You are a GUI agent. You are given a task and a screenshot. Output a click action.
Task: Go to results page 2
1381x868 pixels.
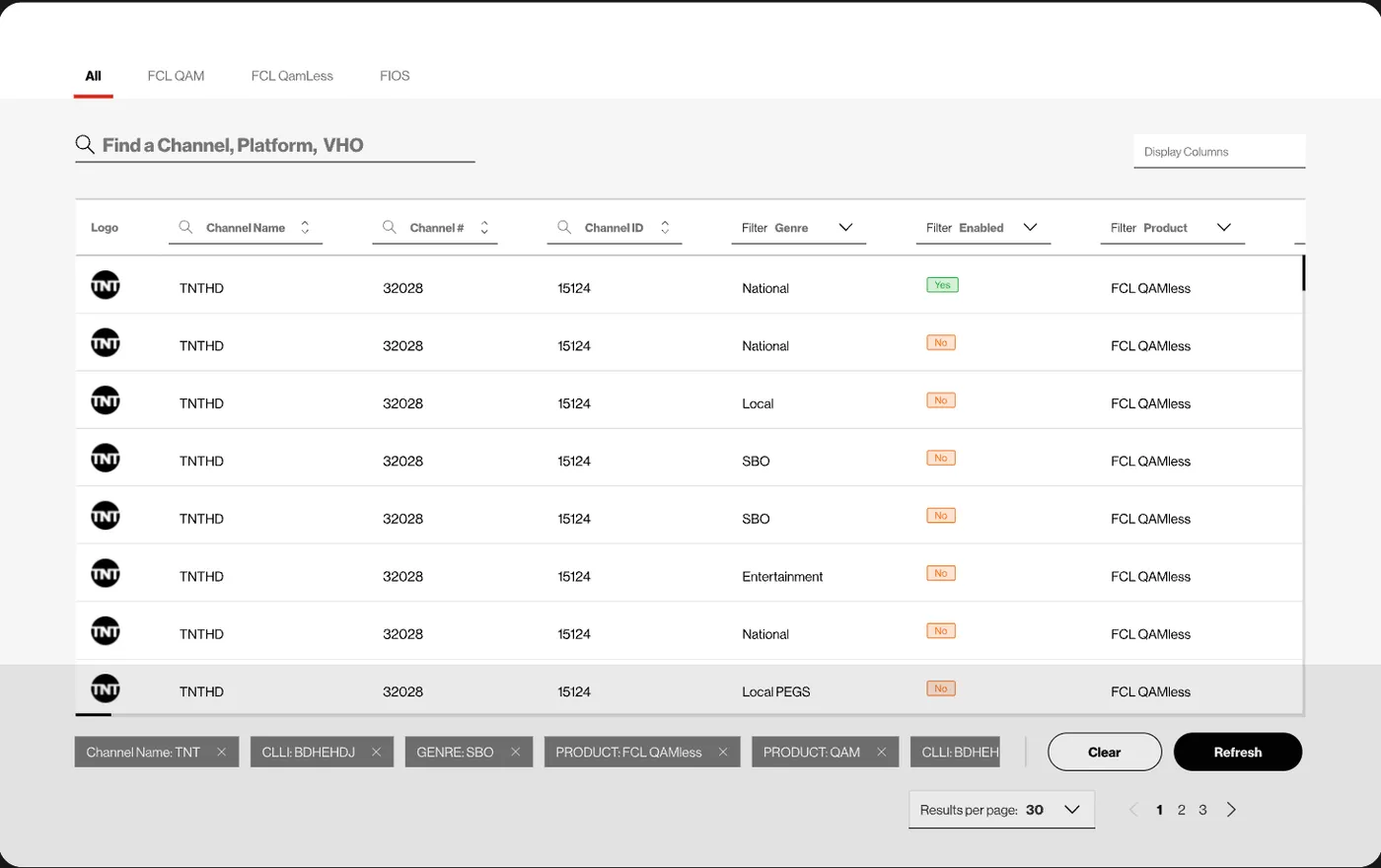pyautogui.click(x=1181, y=810)
